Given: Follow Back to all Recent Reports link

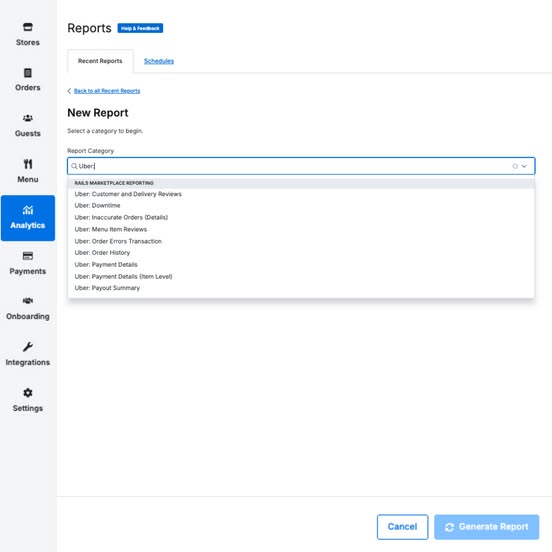Looking at the screenshot, I should [107, 91].
